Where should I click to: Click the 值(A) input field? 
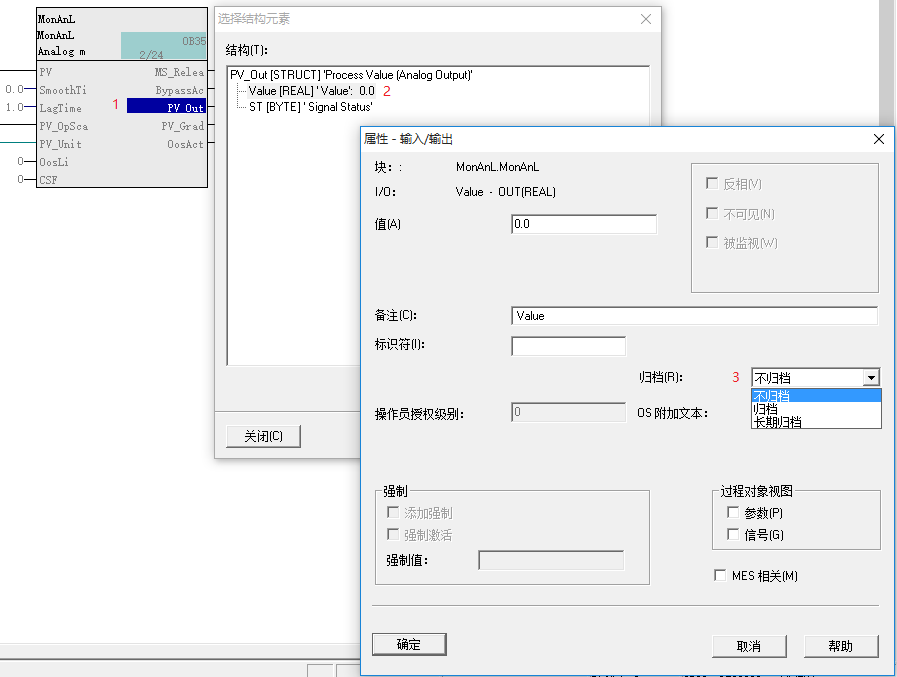tap(583, 225)
